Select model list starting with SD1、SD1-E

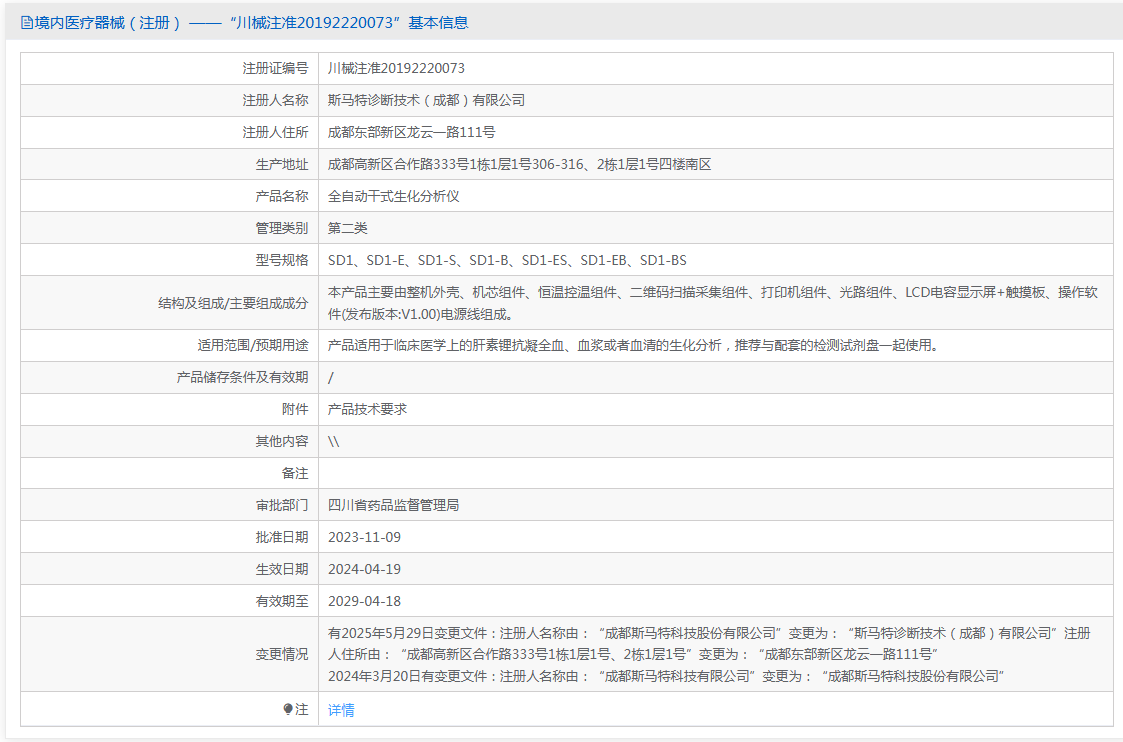coord(507,260)
